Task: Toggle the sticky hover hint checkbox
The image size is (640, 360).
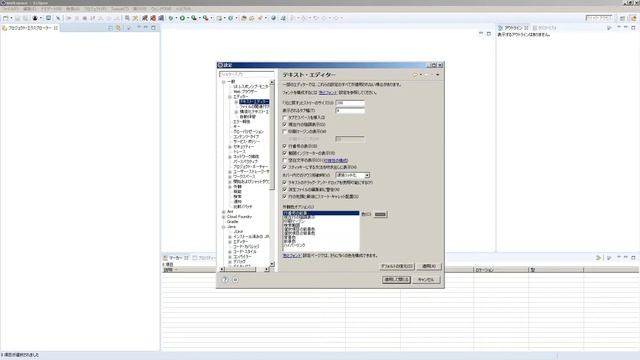Action: tap(285, 167)
